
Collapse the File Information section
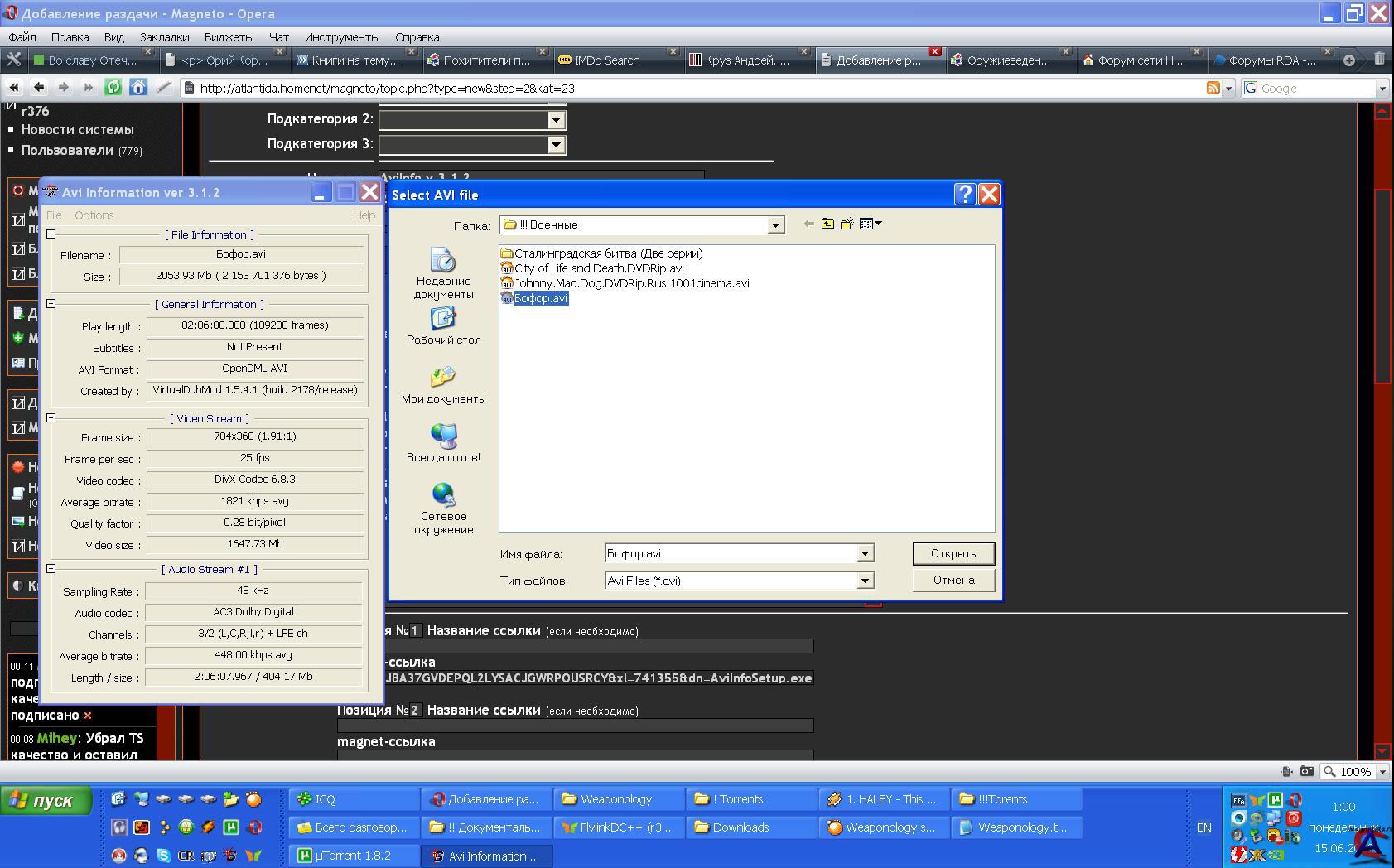[51, 234]
